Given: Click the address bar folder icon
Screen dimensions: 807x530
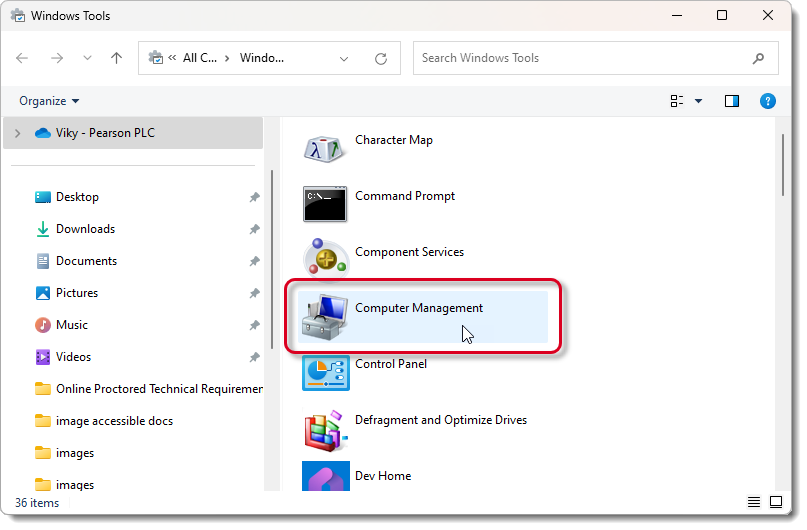Looking at the screenshot, I should (x=156, y=58).
